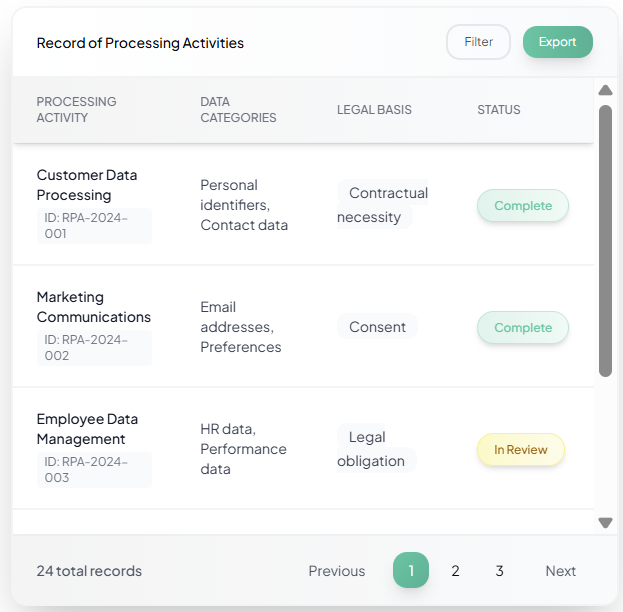The height and width of the screenshot is (612, 623).
Task: Open the Customer Data Processing record
Action: coord(87,185)
